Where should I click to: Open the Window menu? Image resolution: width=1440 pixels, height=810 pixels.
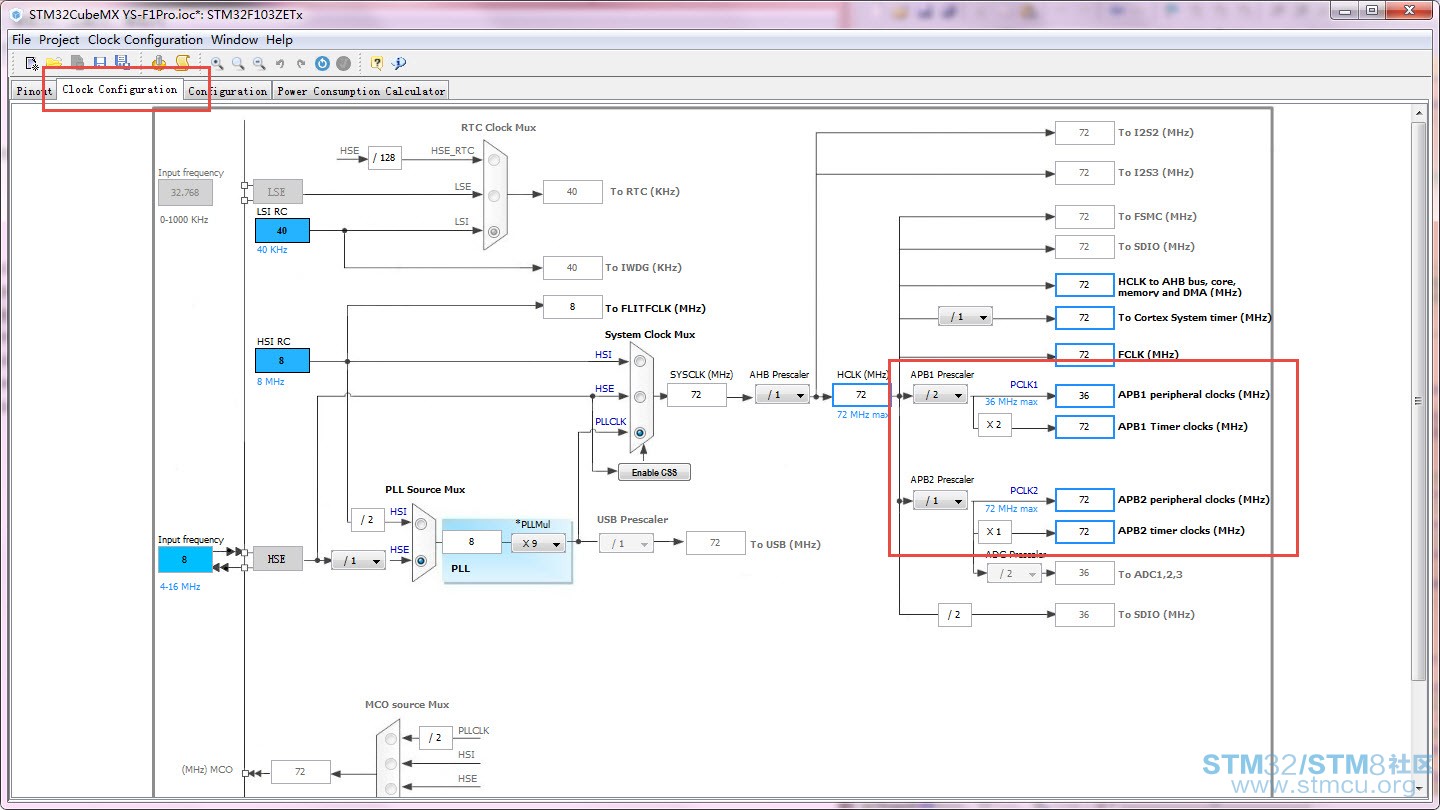tap(234, 40)
